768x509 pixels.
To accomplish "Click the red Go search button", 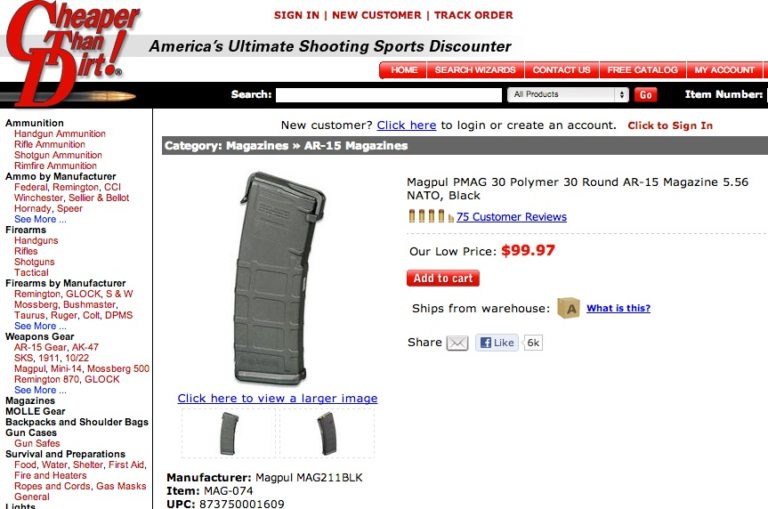I will (646, 95).
